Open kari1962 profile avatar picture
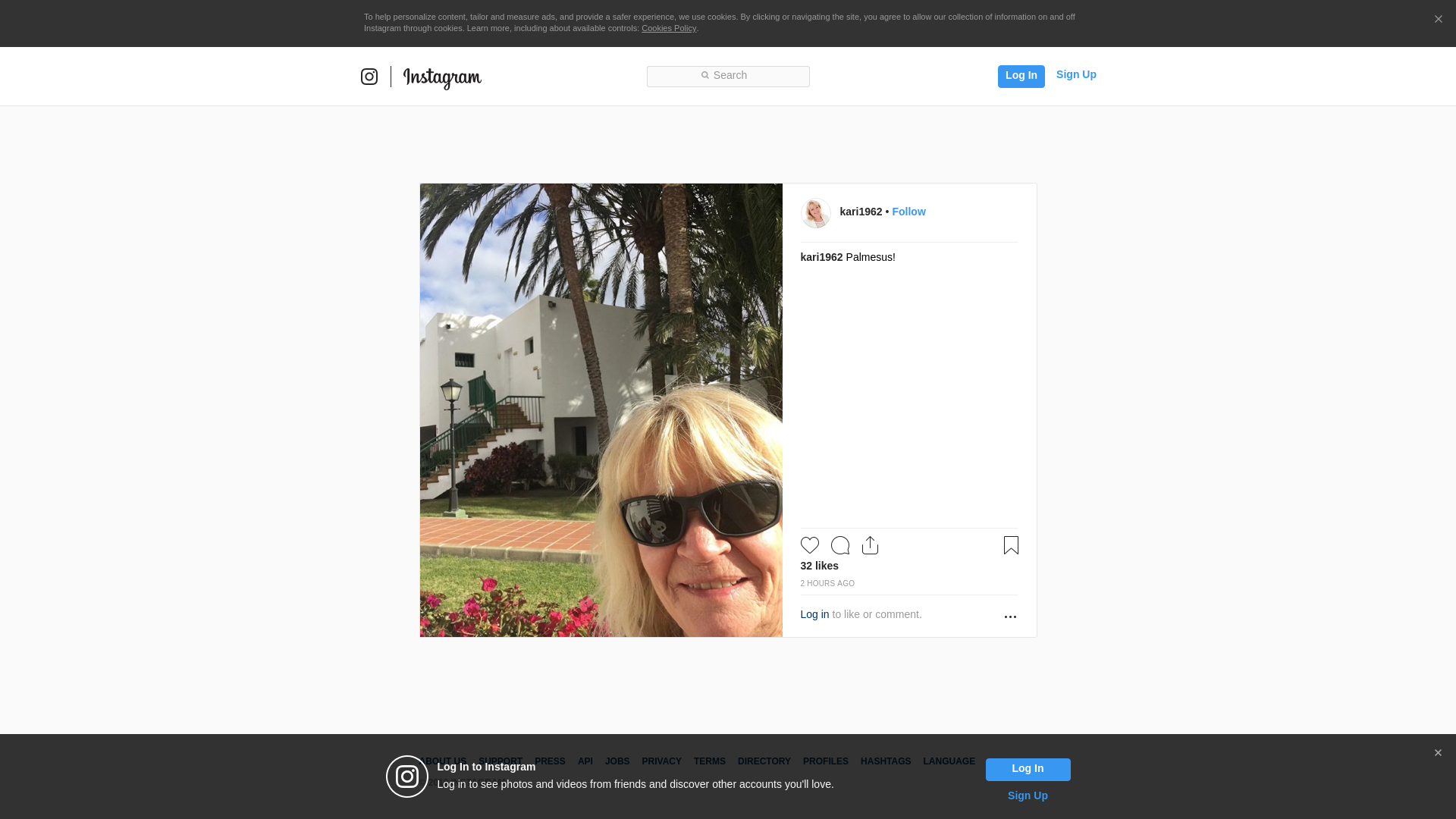 [x=816, y=213]
